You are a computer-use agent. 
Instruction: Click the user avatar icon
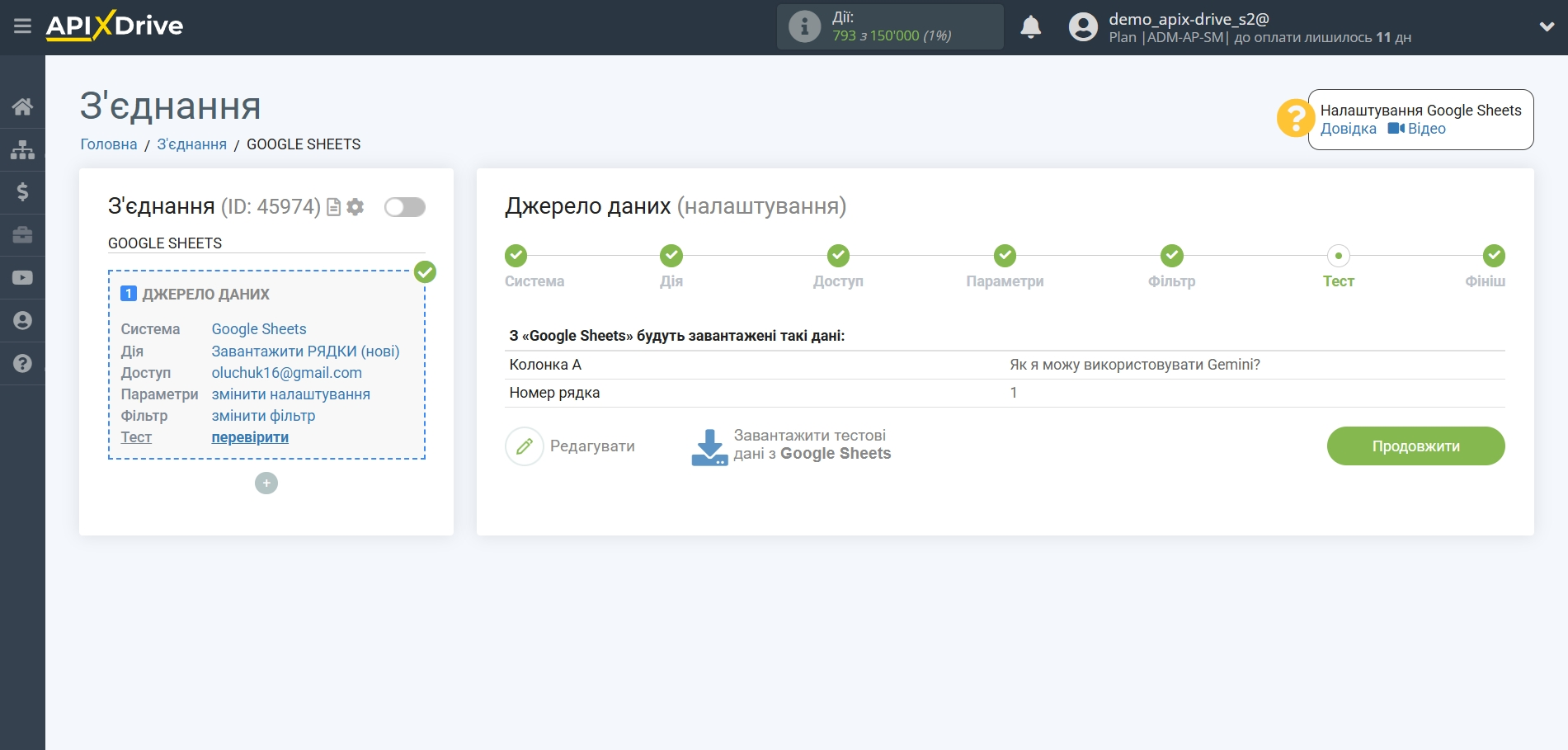coord(1083,27)
